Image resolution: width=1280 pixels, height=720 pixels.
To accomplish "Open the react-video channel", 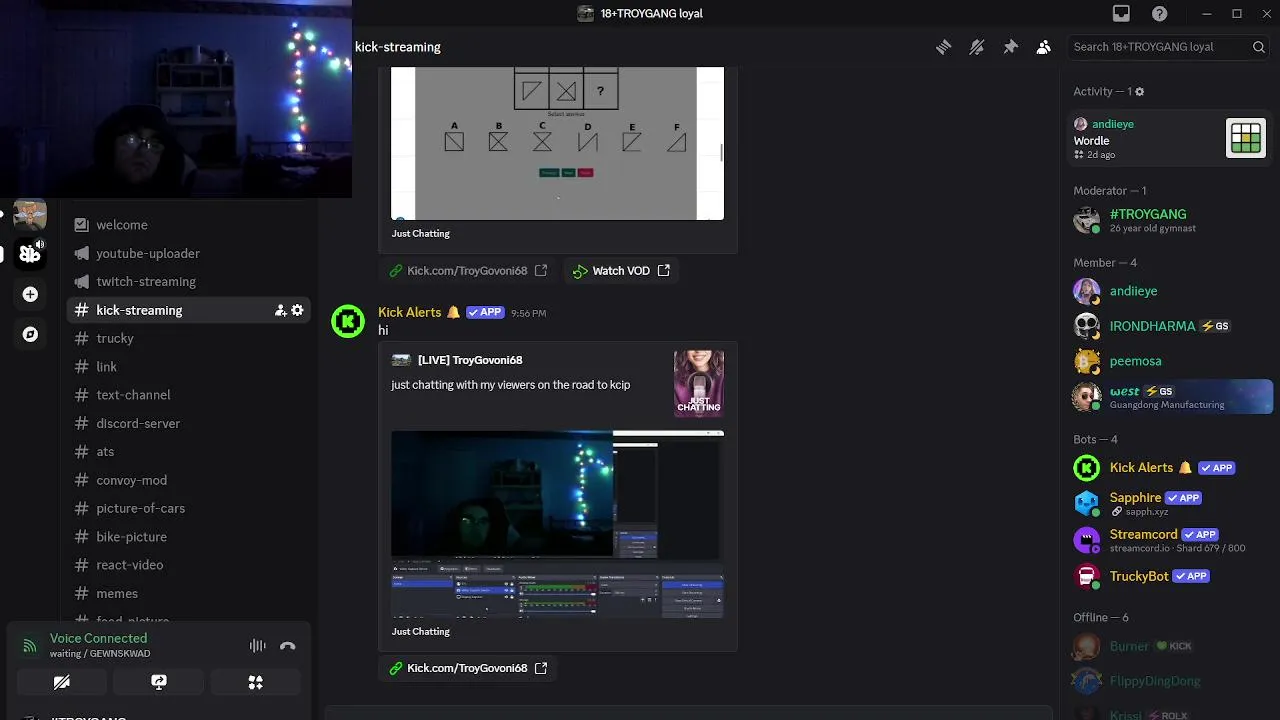I will point(189,565).
